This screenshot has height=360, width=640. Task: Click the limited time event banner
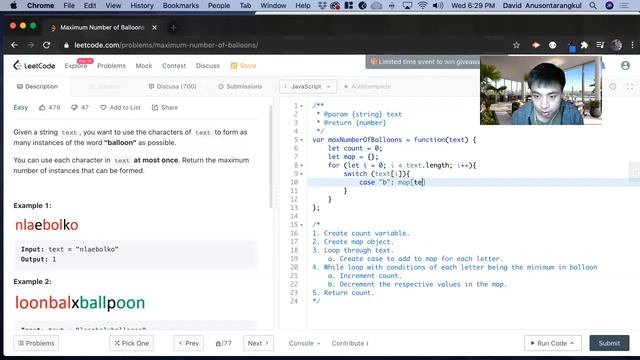[423, 62]
